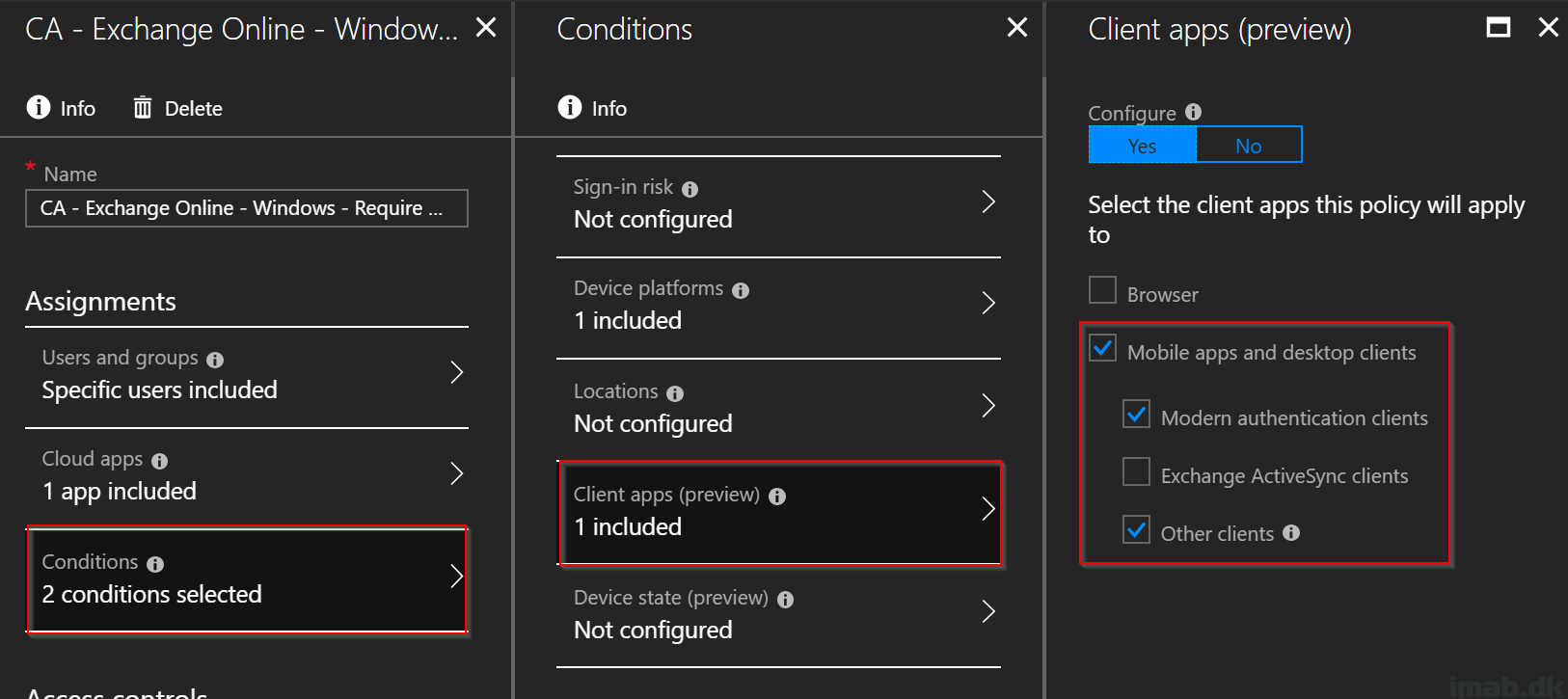The image size is (1568, 699).
Task: Open Device state (preview) condition
Action: coord(778,615)
